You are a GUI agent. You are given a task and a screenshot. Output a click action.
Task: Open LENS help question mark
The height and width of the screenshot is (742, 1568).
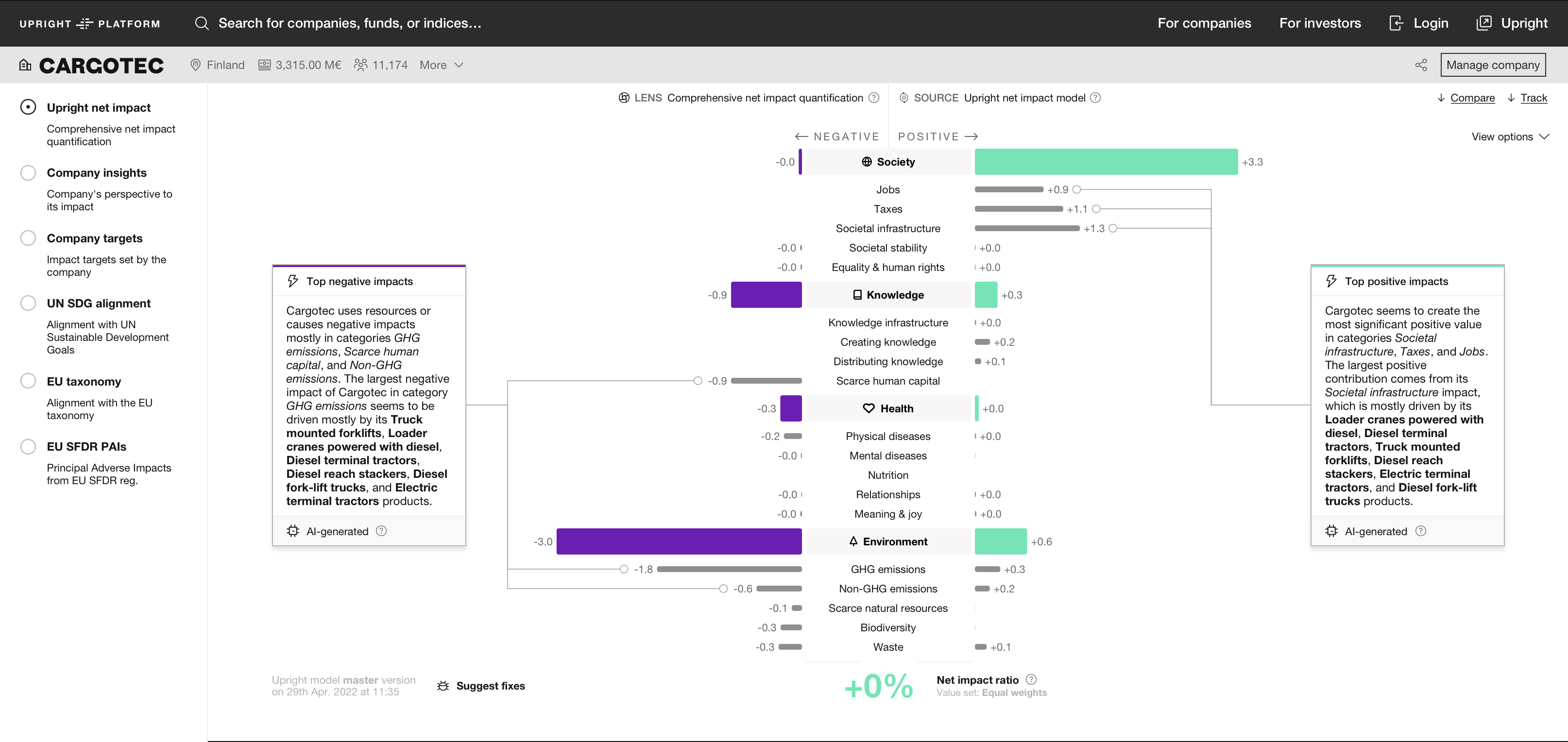click(873, 98)
